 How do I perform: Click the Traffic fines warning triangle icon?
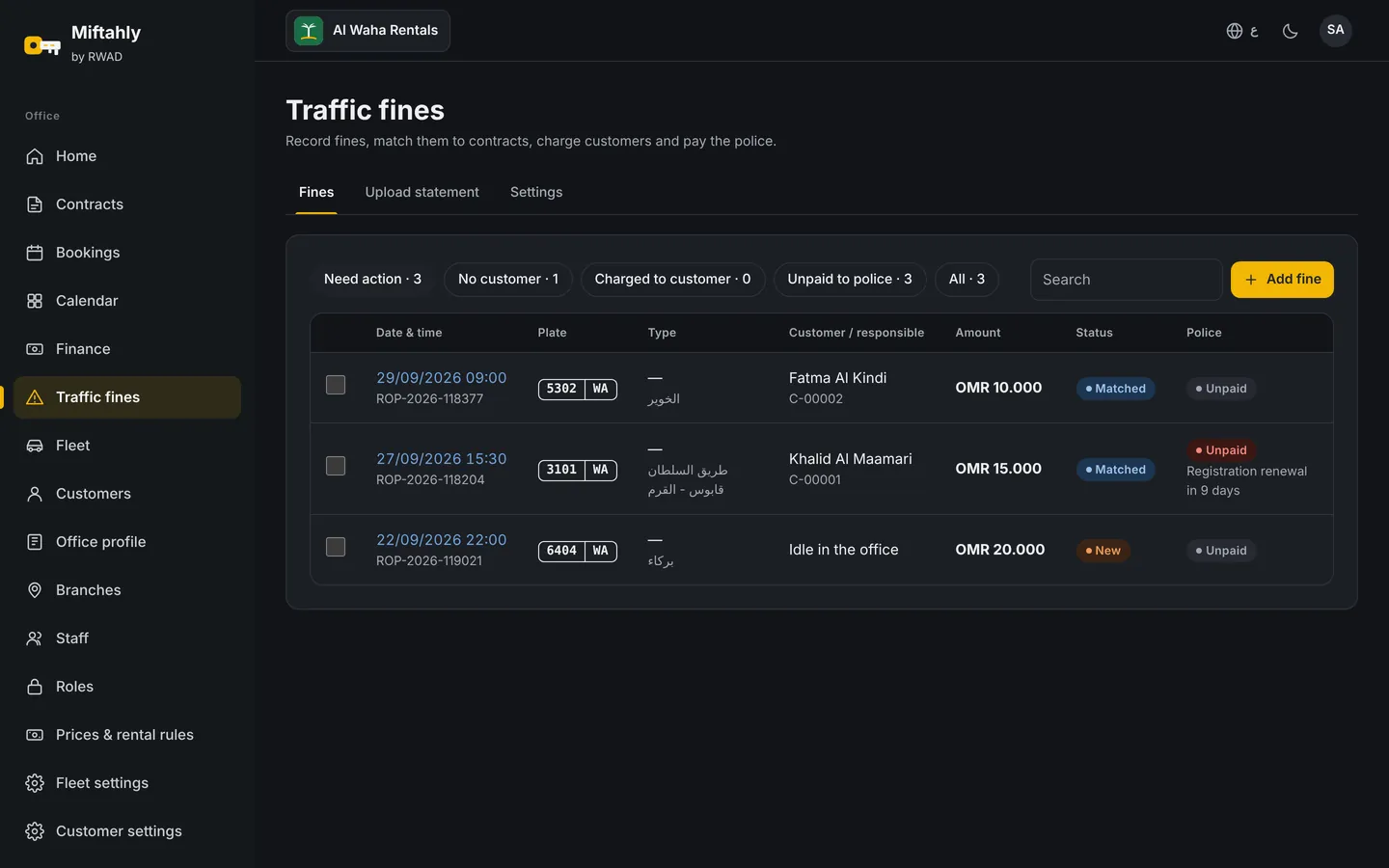pos(35,397)
